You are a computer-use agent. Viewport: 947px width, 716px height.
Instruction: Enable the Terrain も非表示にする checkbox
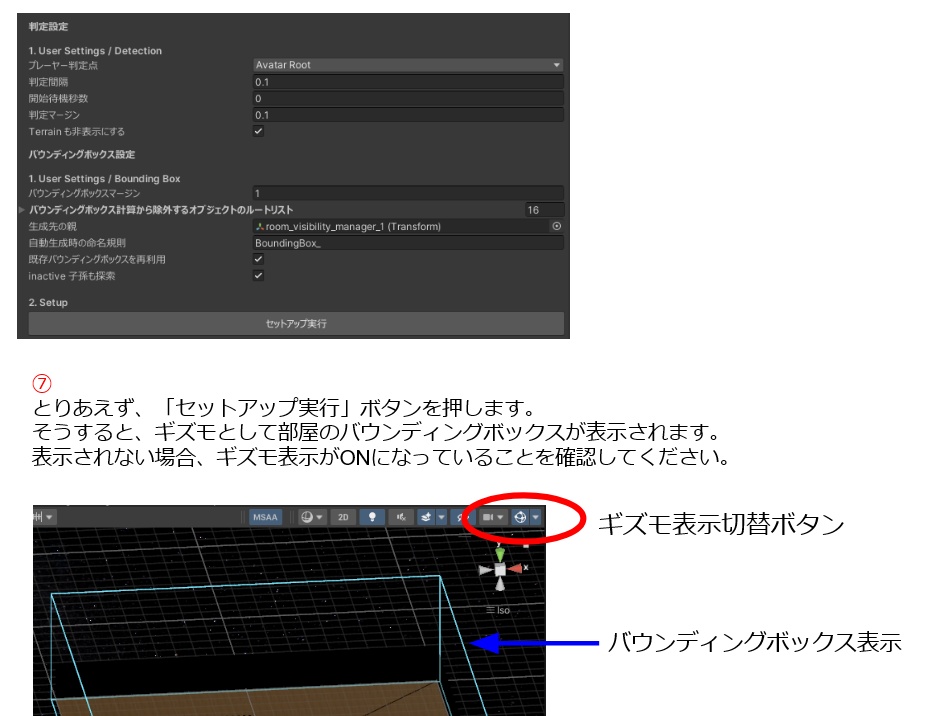click(258, 131)
